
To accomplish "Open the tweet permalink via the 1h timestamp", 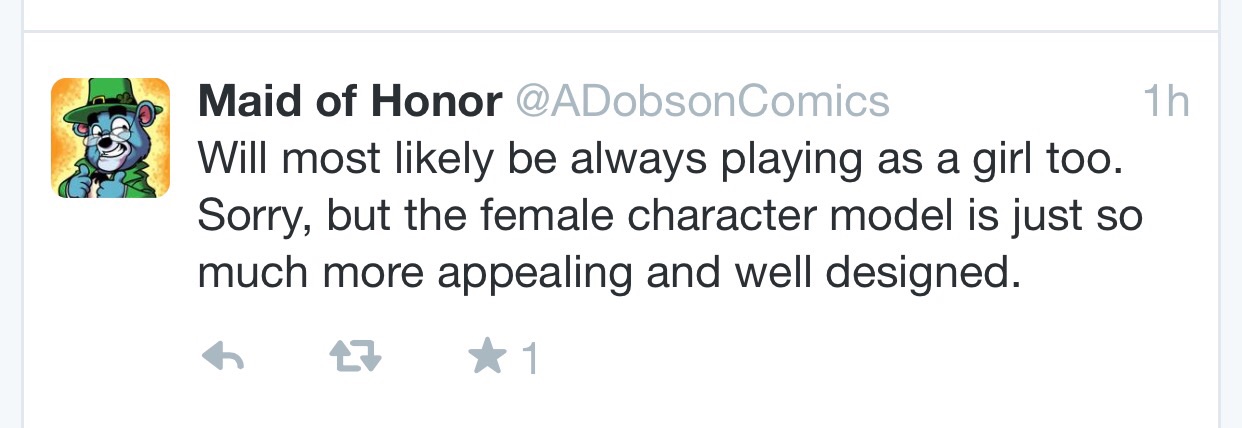I will pos(1165,101).
